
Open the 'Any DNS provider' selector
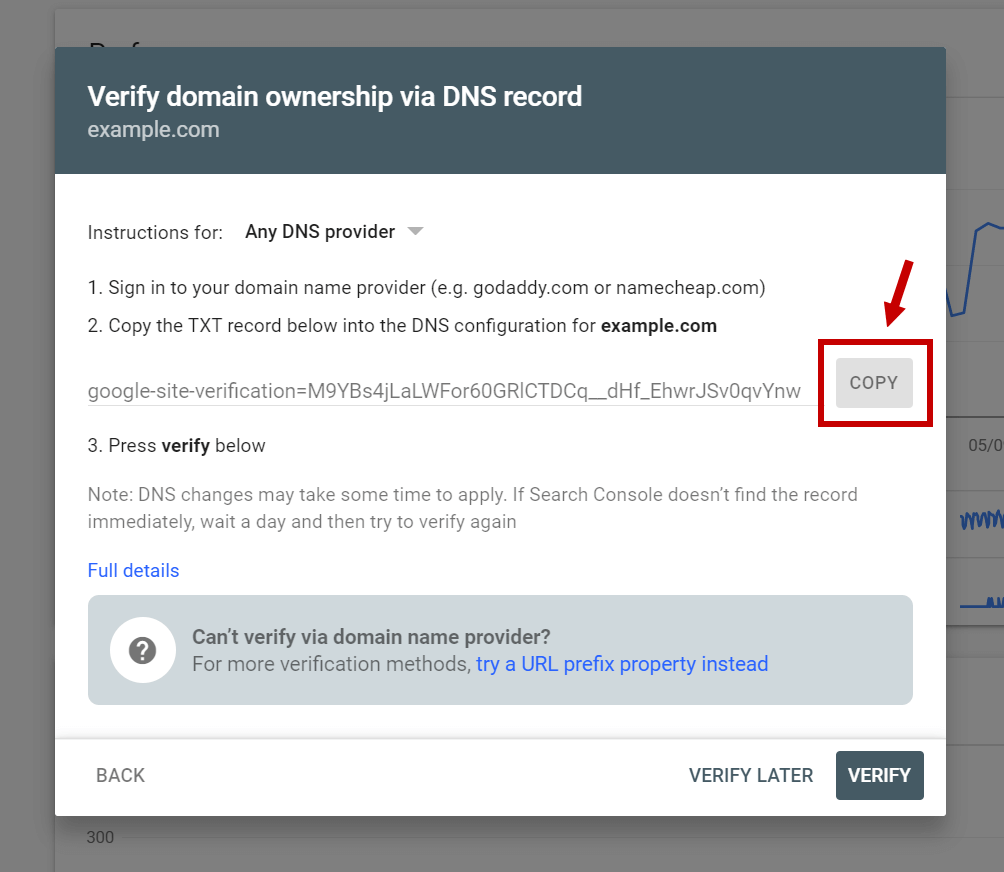click(334, 231)
